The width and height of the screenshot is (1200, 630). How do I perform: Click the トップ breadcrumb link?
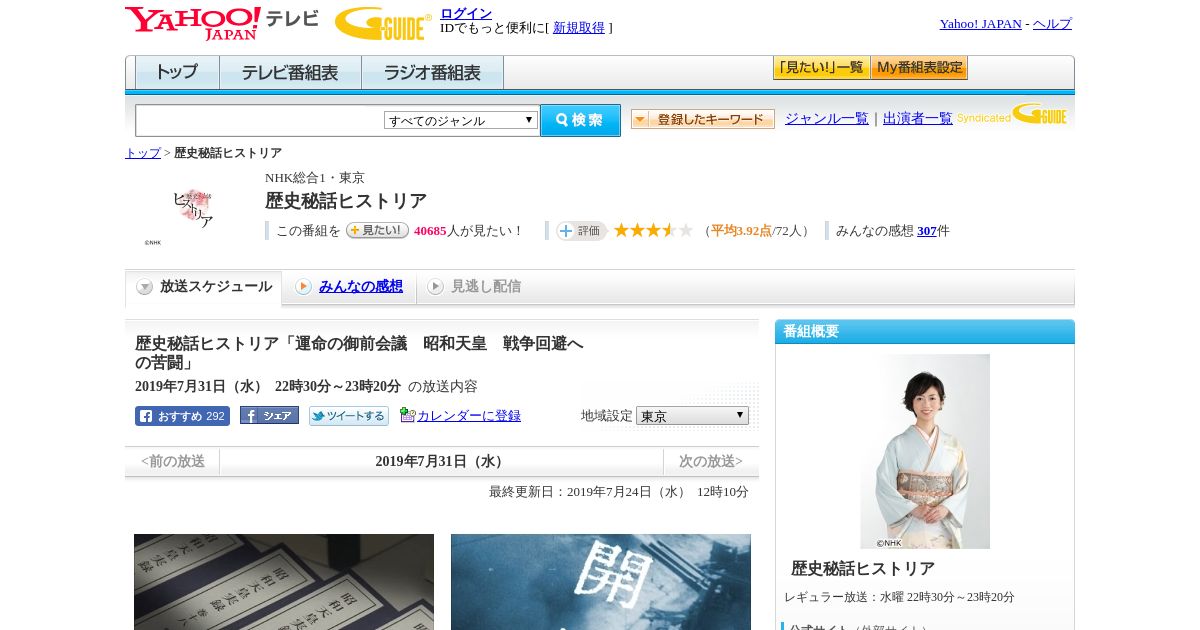(x=143, y=153)
